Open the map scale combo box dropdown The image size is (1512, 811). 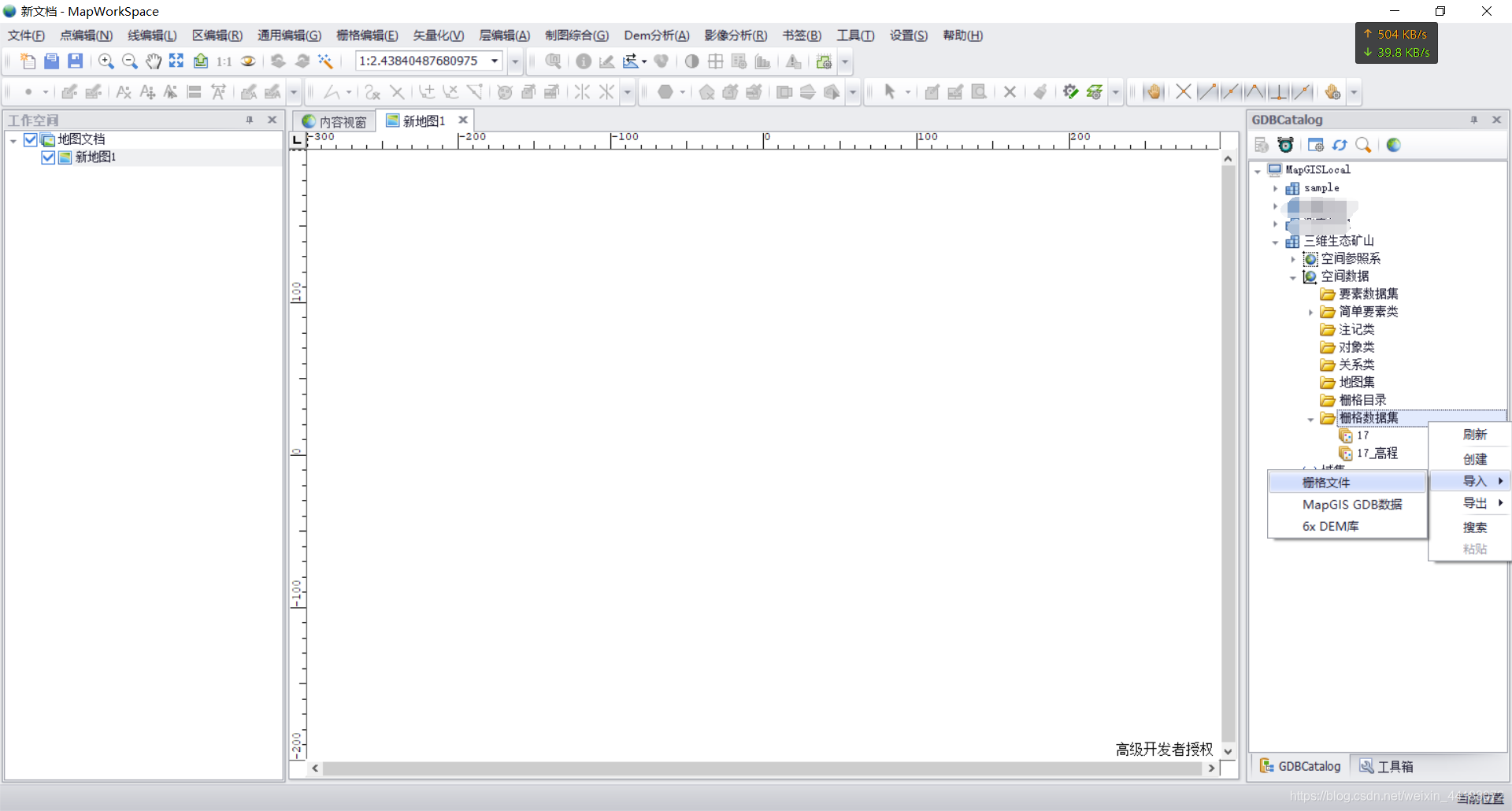495,61
